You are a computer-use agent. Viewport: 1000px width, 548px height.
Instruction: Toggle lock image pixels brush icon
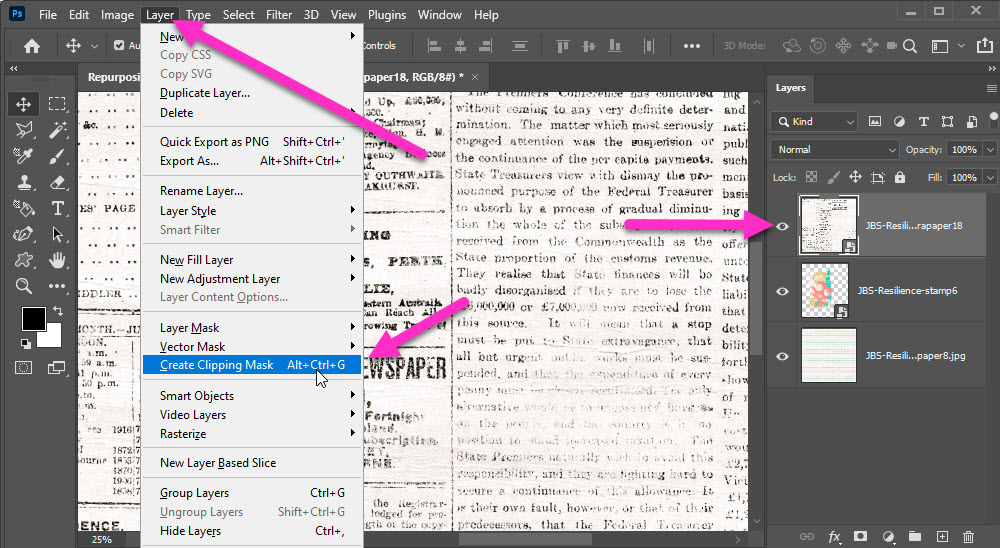834,177
